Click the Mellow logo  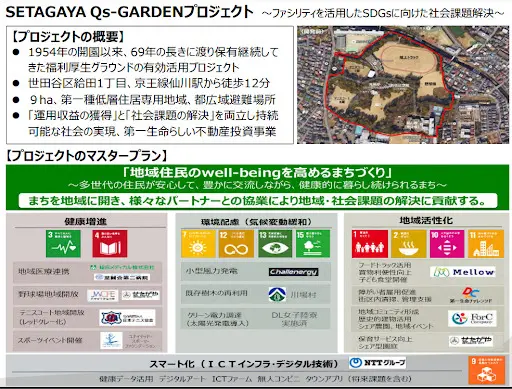click(x=463, y=272)
